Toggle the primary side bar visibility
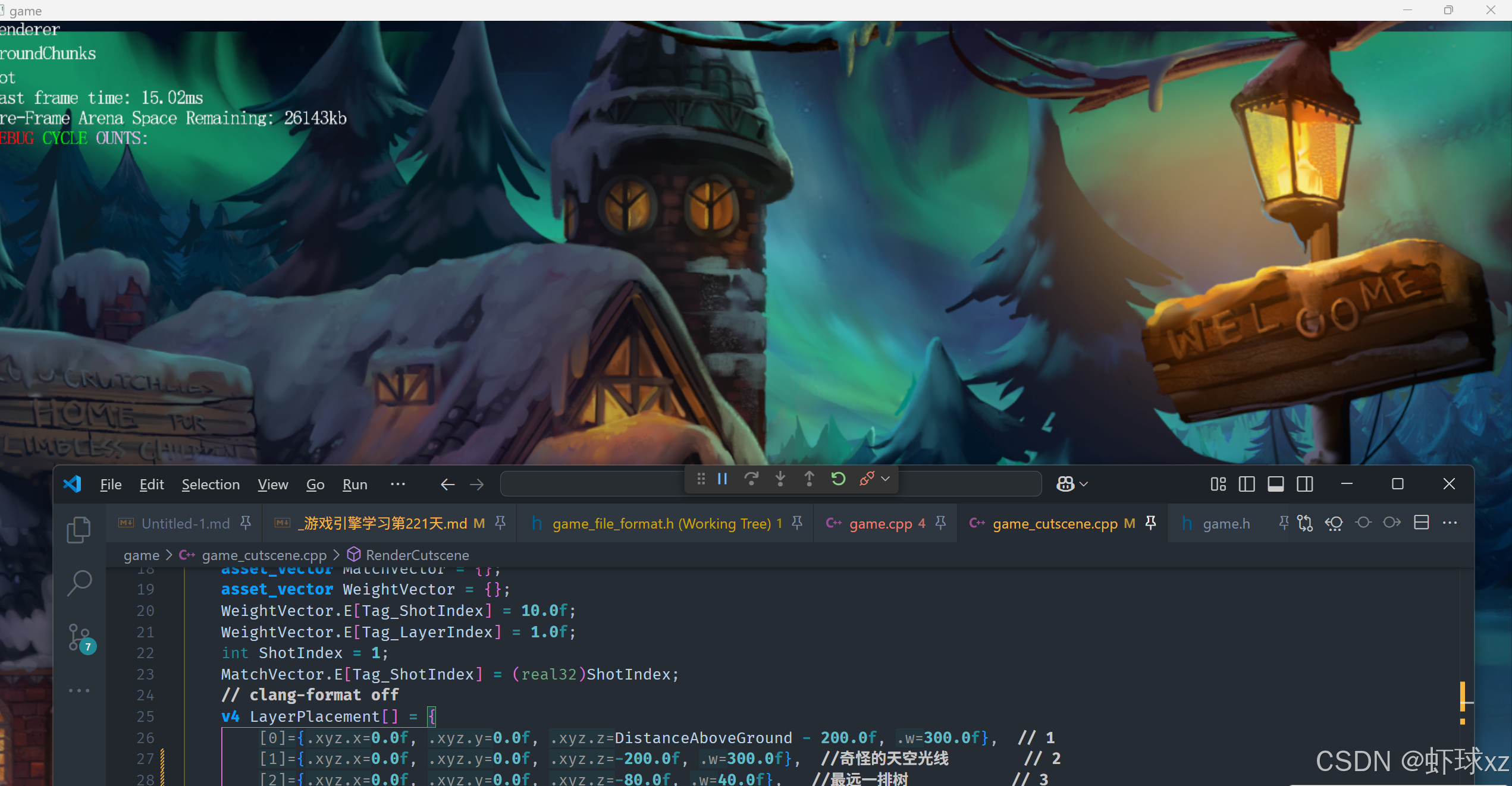This screenshot has width=1512, height=786. click(x=1247, y=484)
